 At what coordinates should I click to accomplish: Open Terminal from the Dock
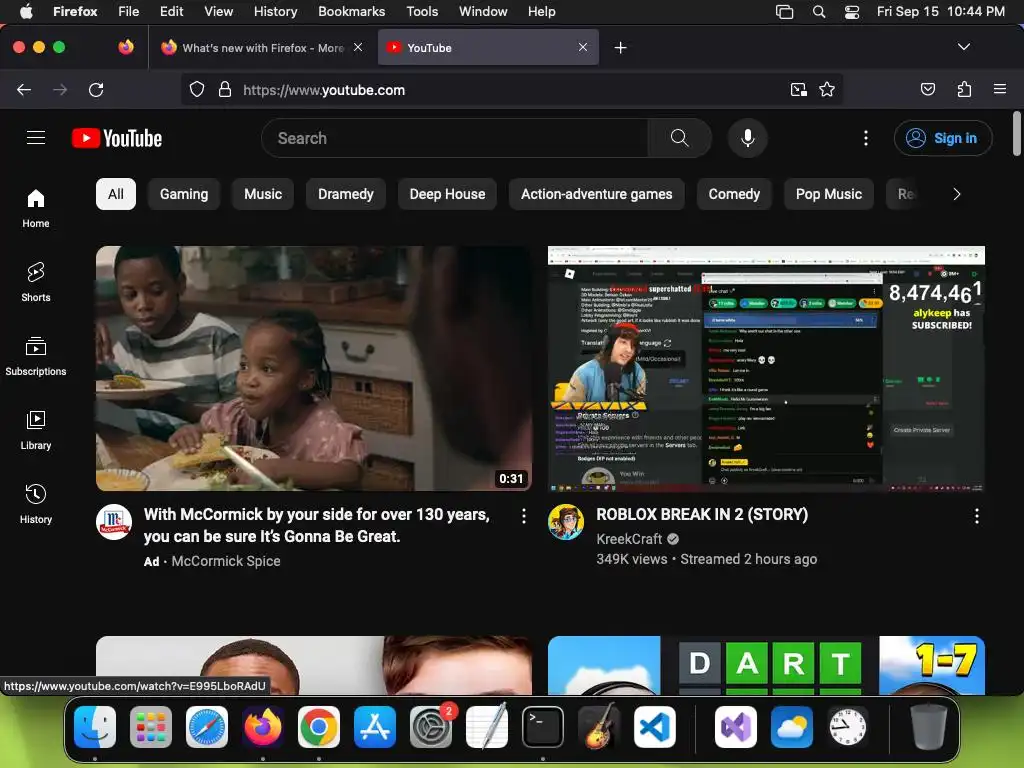(543, 727)
